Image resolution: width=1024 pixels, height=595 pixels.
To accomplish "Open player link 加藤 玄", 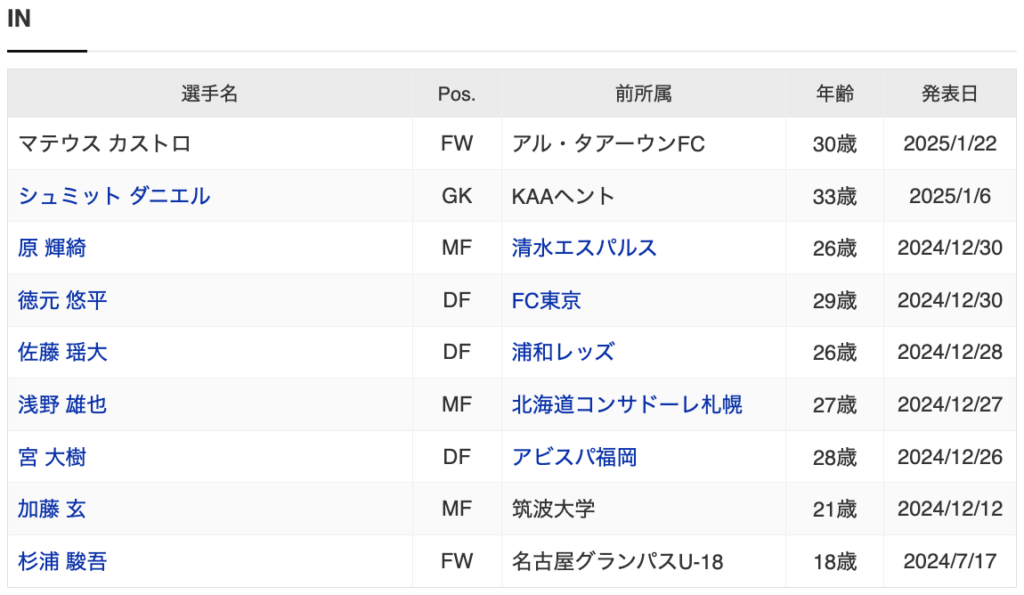I will [x=52, y=509].
